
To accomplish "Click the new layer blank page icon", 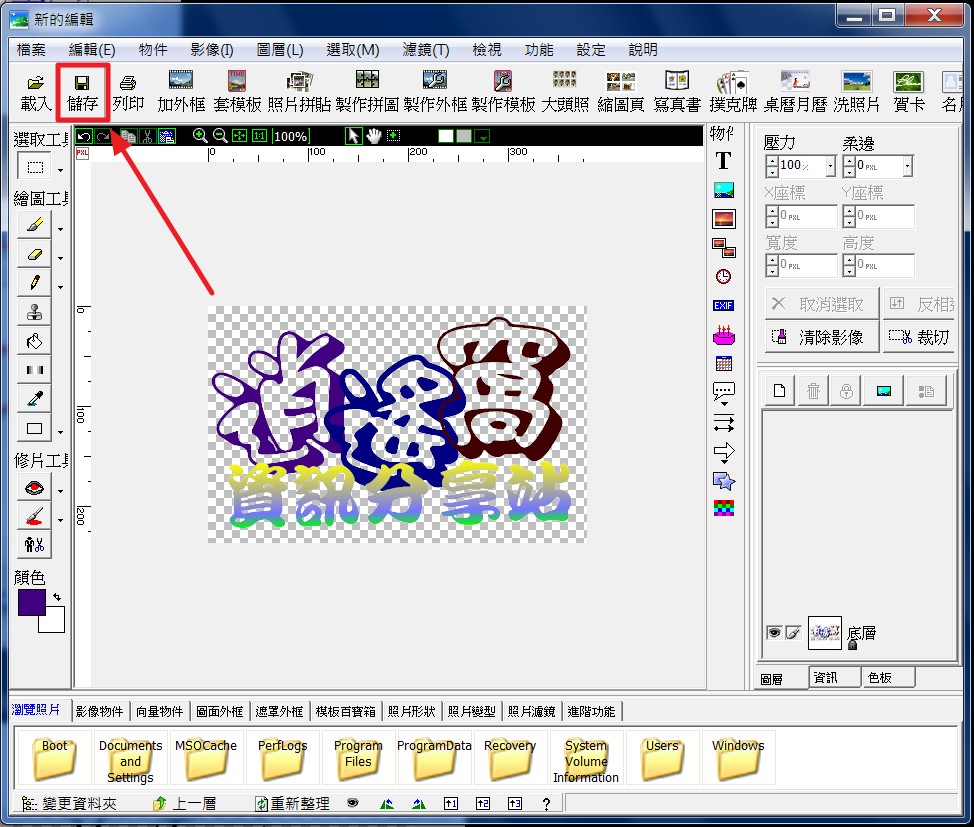I will [x=780, y=391].
